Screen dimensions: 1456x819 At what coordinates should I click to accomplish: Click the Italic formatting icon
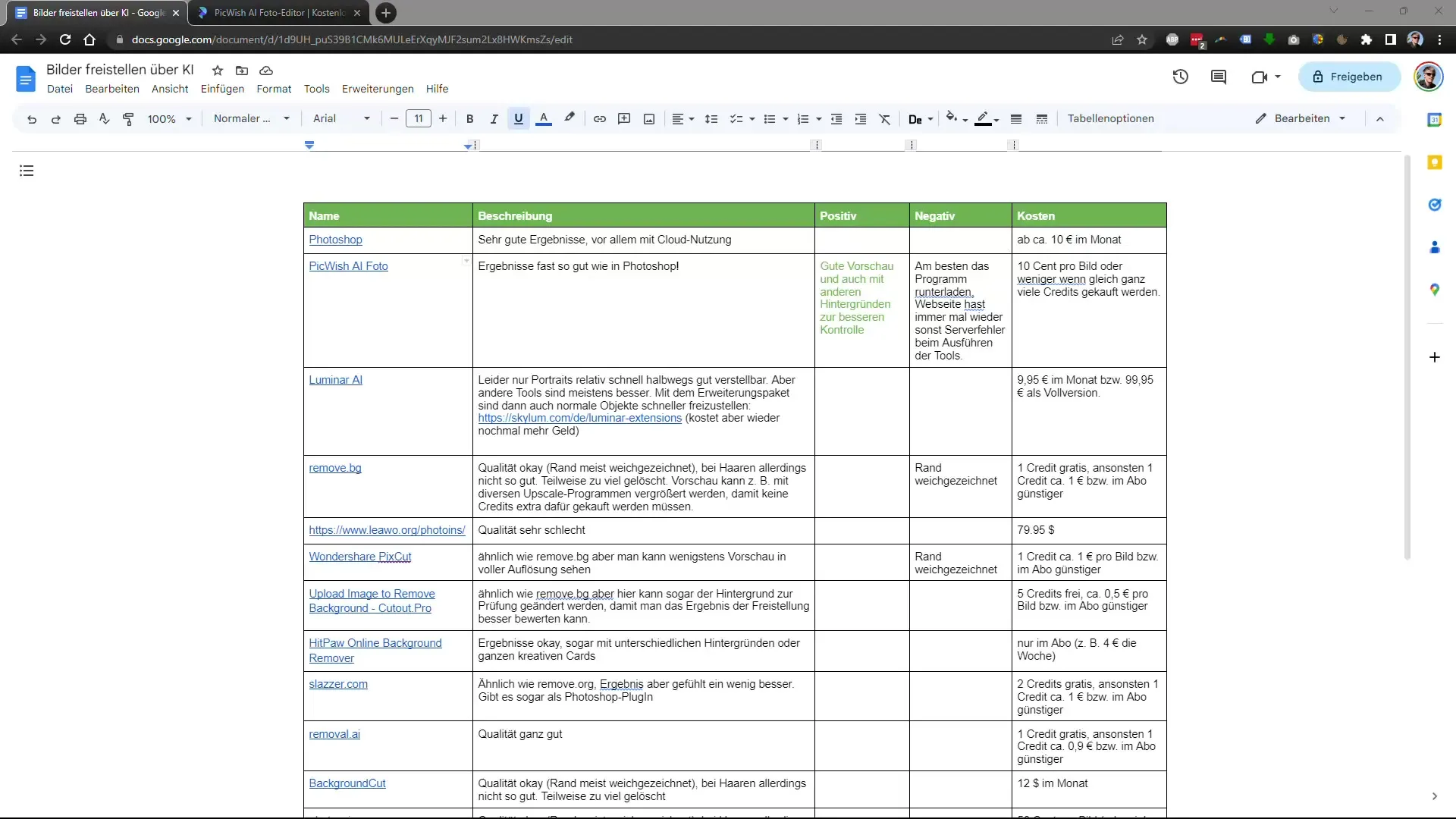click(494, 118)
